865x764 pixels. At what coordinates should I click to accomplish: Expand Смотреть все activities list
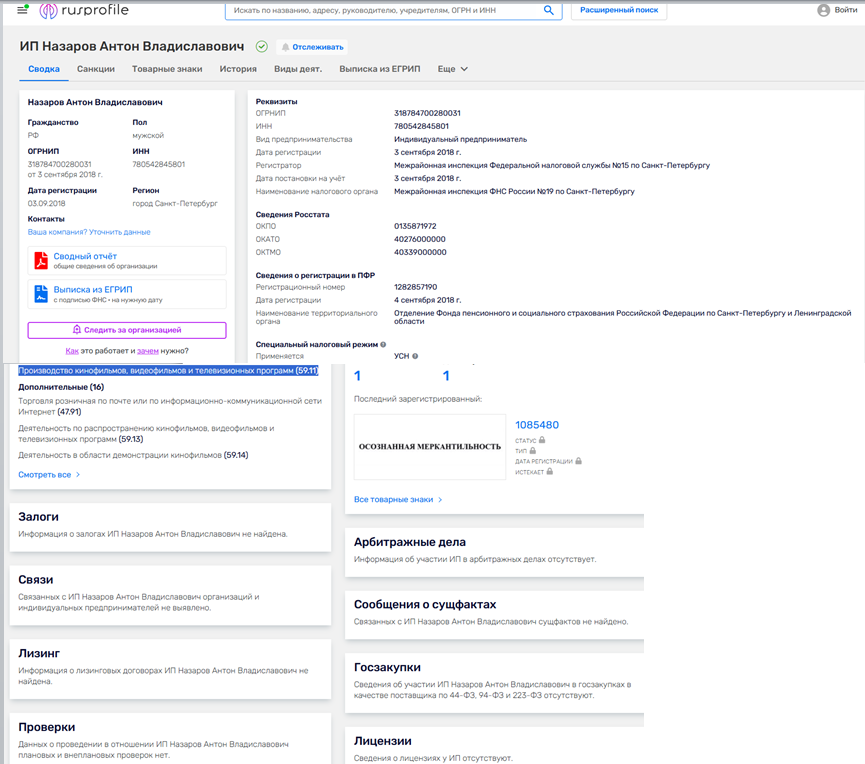[49, 475]
